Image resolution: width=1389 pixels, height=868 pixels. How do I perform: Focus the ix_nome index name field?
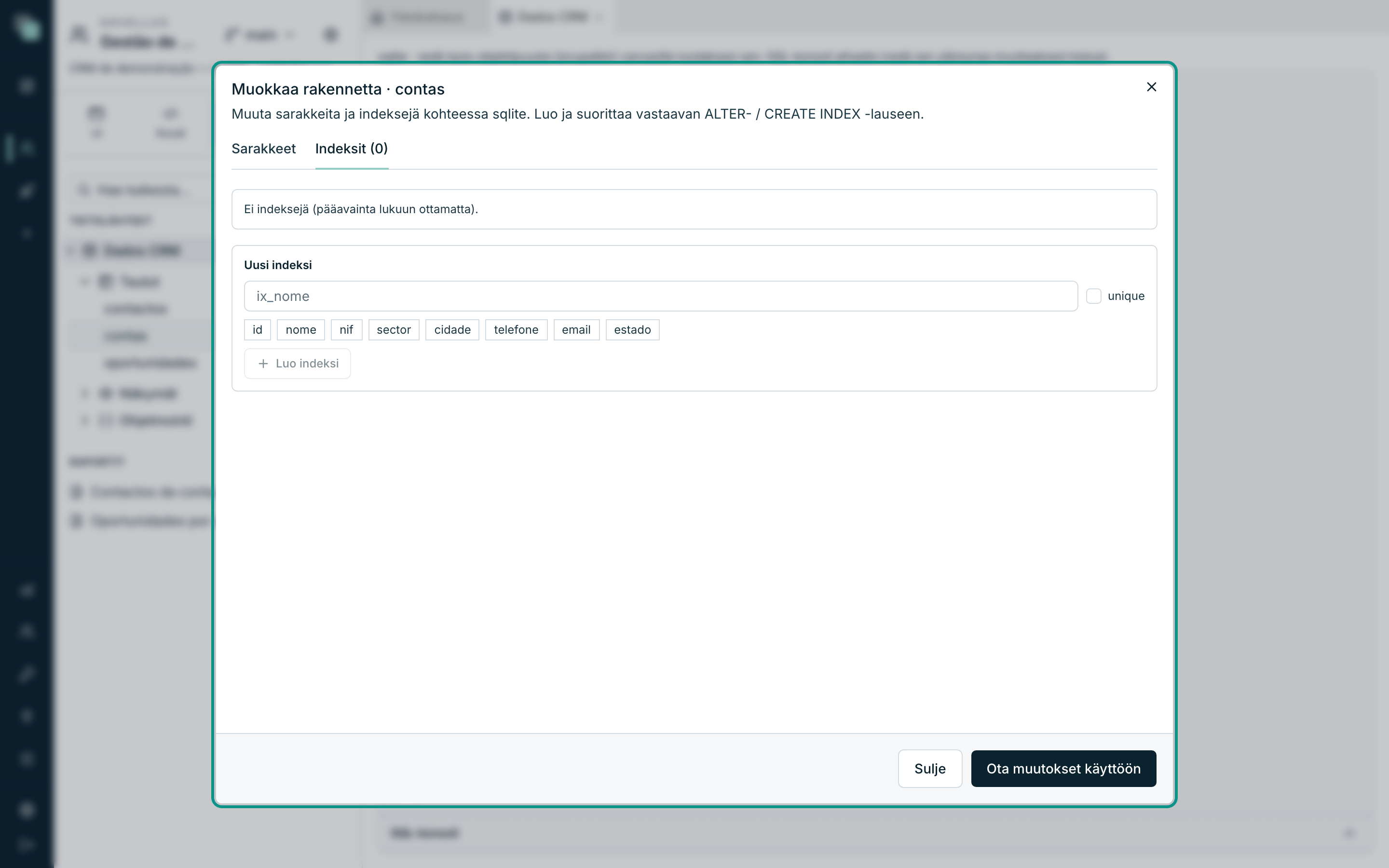tap(661, 296)
